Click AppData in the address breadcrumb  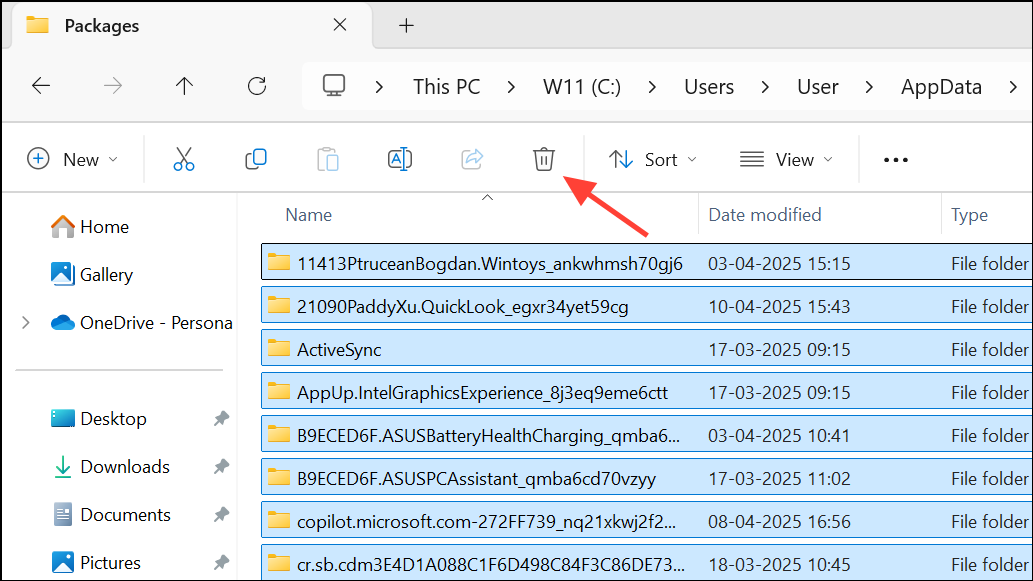pyautogui.click(x=941, y=87)
